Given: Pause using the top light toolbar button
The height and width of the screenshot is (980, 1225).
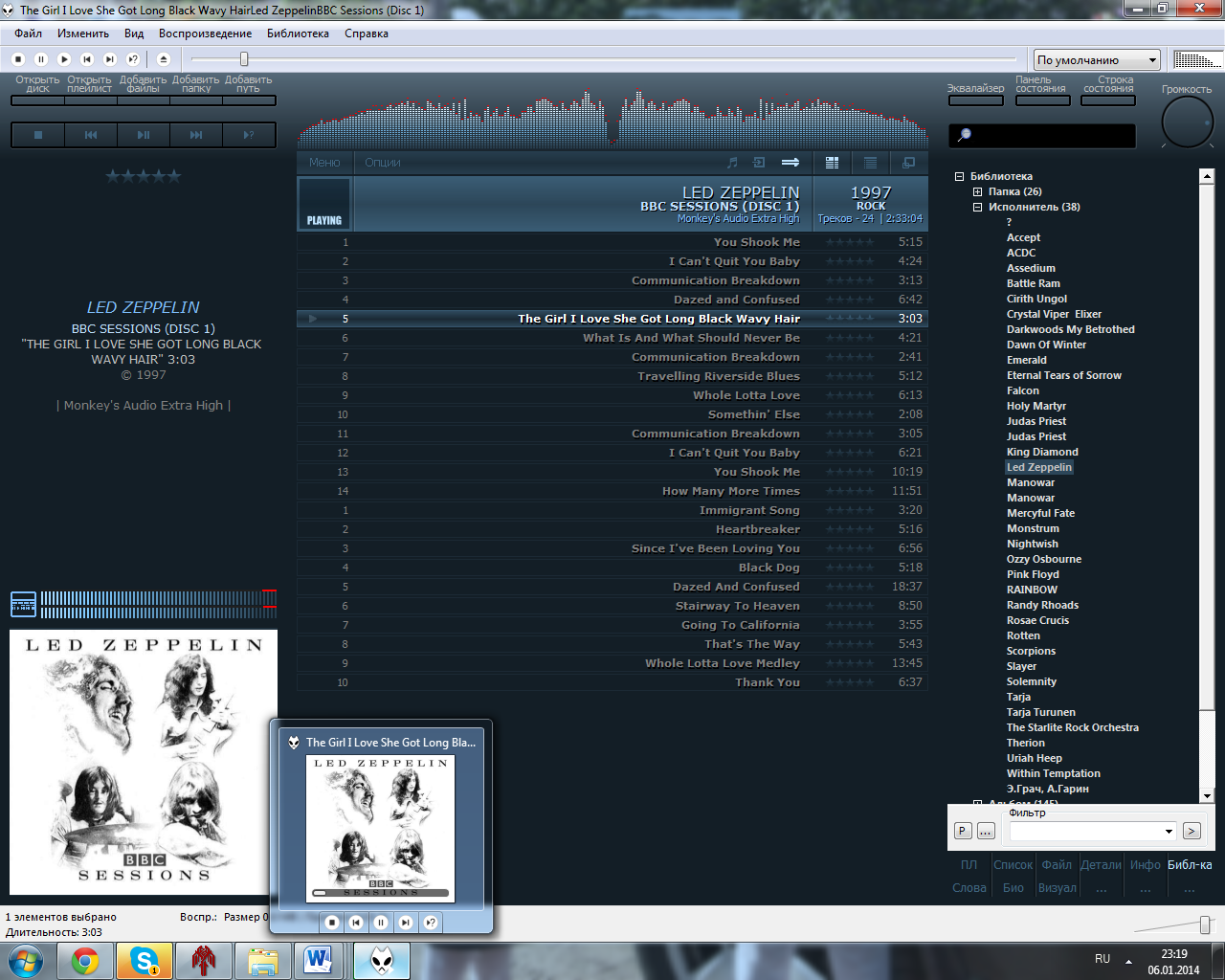Looking at the screenshot, I should 41,59.
